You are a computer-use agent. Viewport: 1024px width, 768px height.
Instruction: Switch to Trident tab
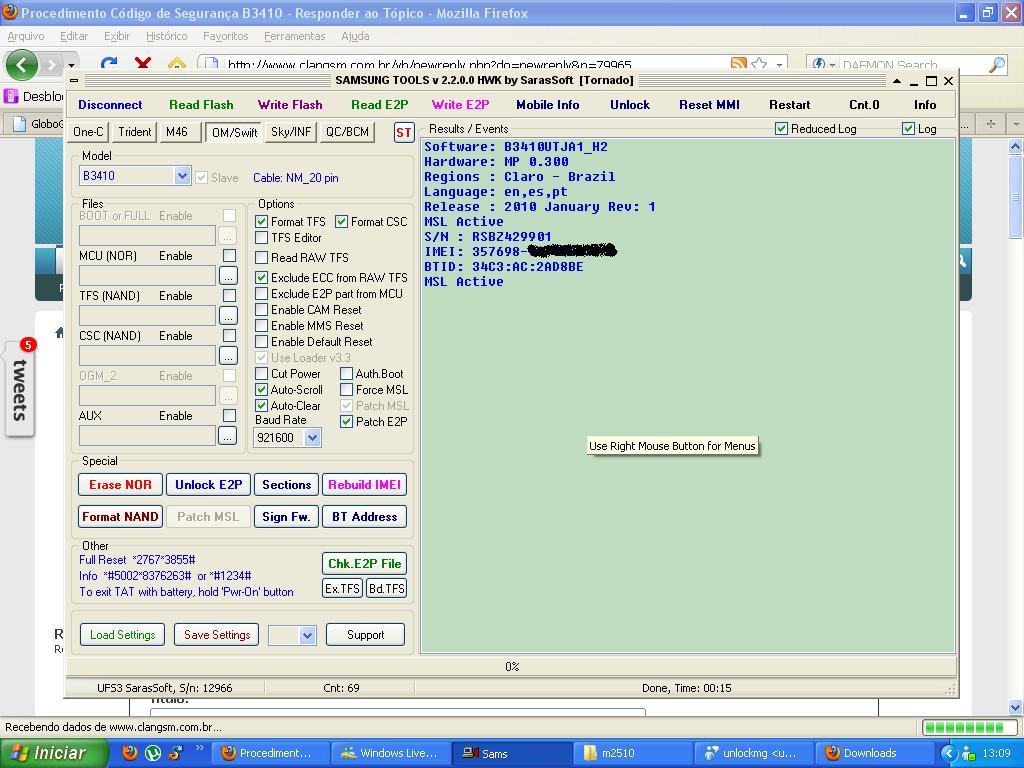pyautogui.click(x=135, y=132)
